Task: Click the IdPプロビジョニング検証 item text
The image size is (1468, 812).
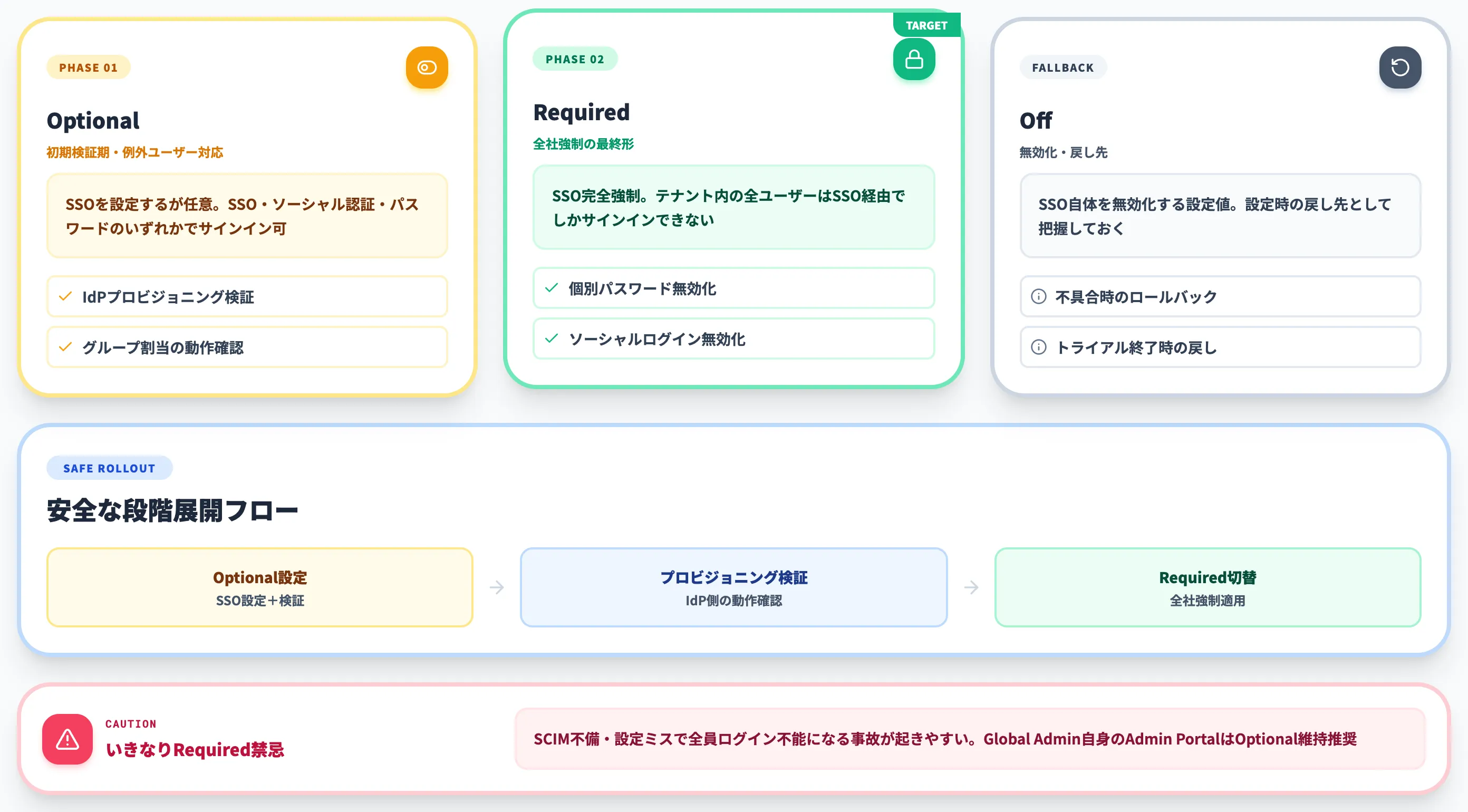Action: click(168, 297)
